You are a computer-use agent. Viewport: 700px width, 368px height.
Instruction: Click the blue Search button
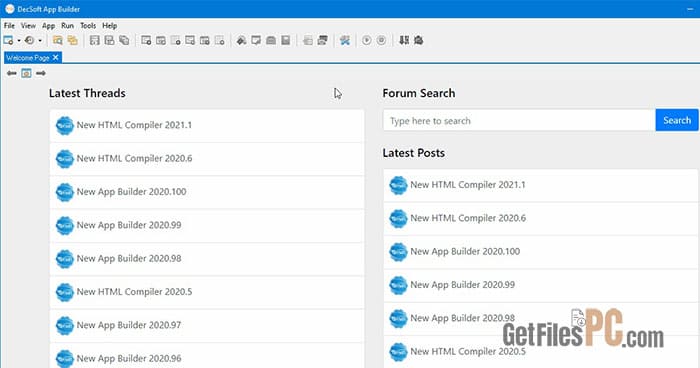[677, 120]
